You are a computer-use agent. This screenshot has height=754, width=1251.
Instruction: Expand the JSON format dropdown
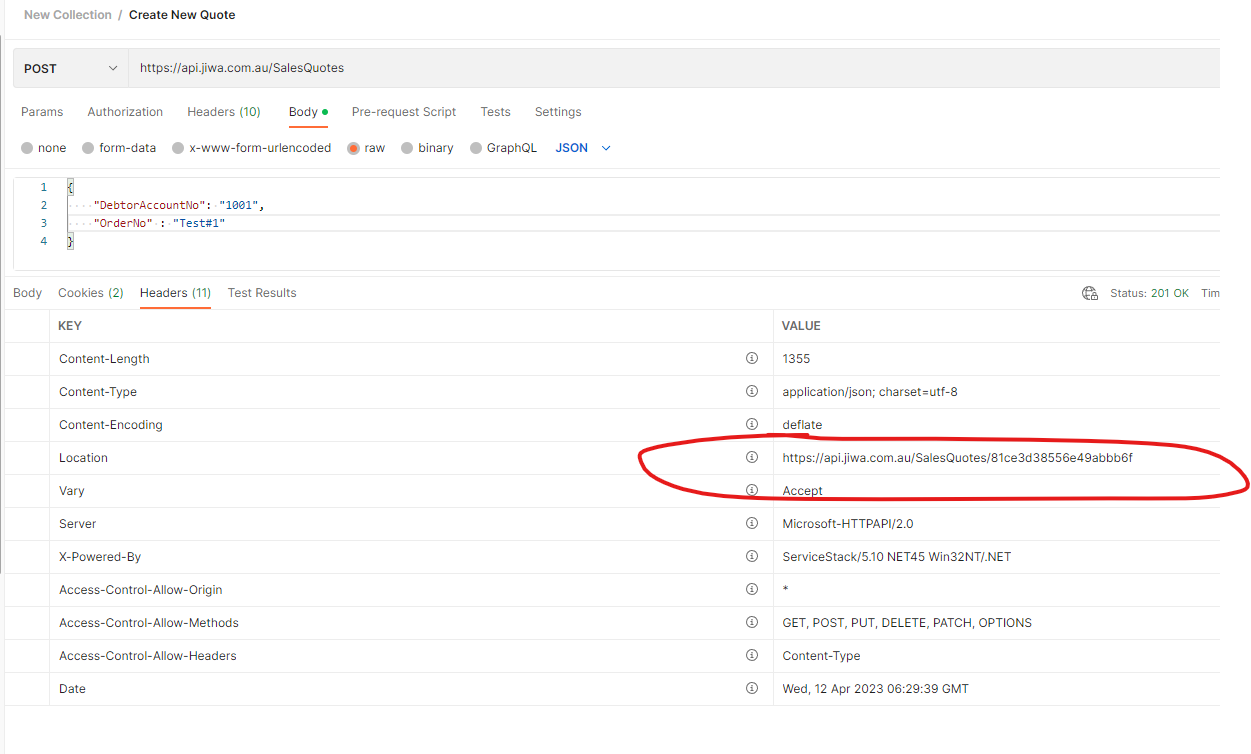[583, 148]
